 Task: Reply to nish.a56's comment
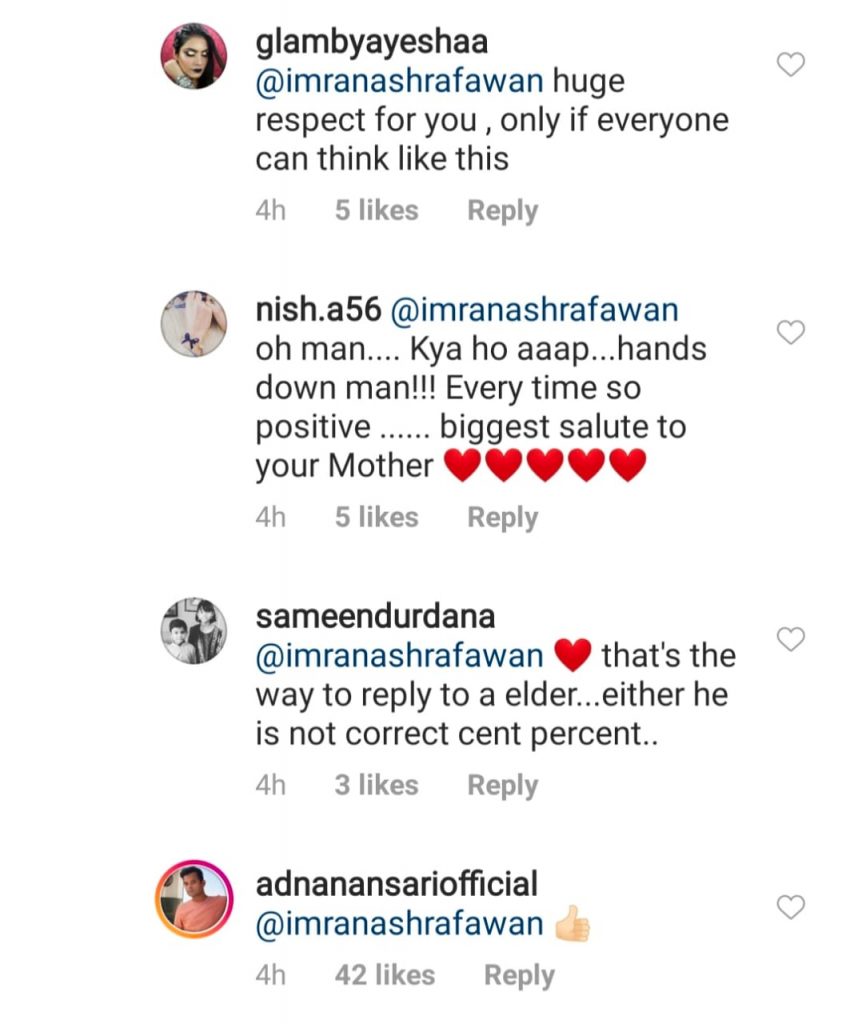(x=503, y=518)
